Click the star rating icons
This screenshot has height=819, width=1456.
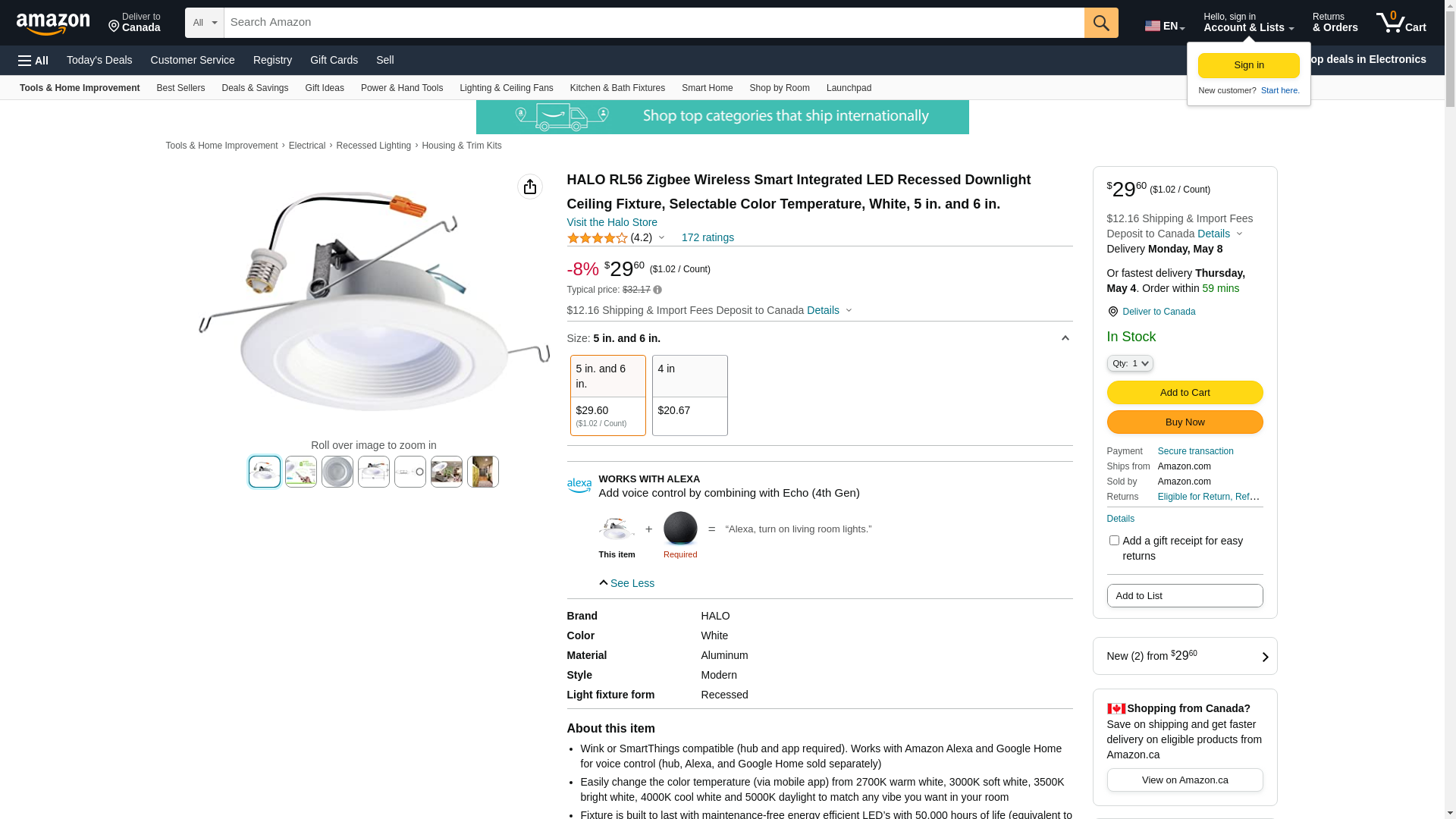[x=598, y=238]
